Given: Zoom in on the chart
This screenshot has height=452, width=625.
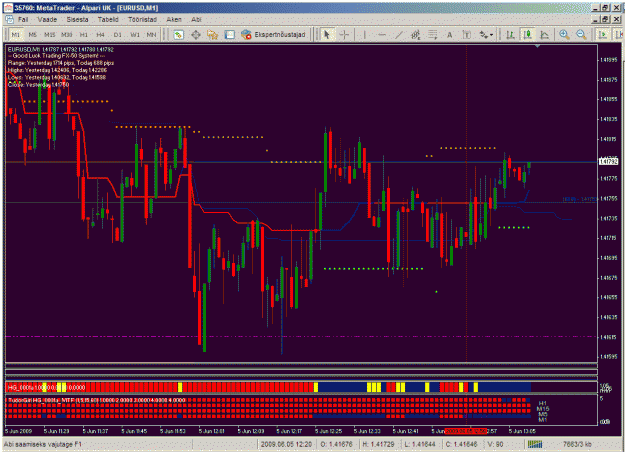Looking at the screenshot, I should click(564, 35).
